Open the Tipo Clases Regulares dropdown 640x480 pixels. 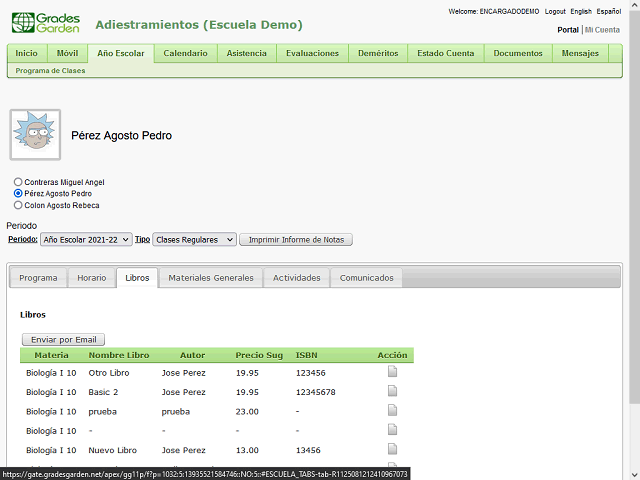194,240
